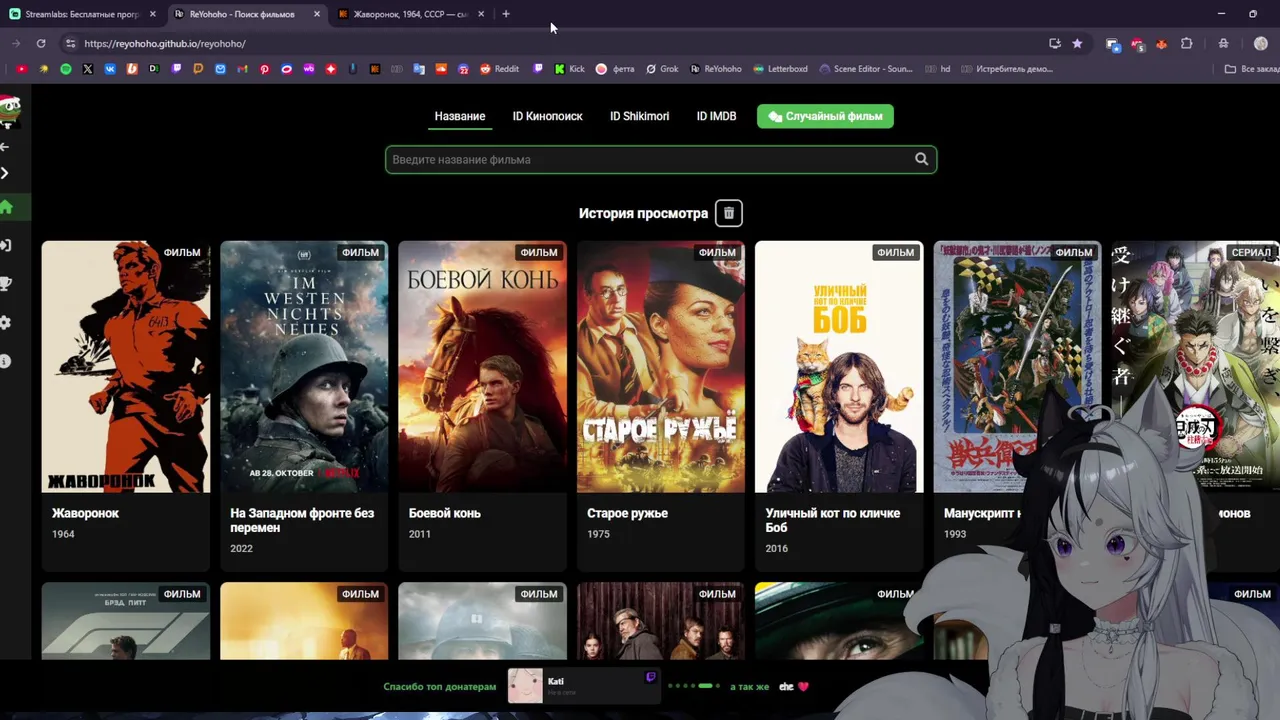Viewport: 1280px width, 720px height.
Task: Open the SoundCloud bookmark icon
Action: [441, 69]
